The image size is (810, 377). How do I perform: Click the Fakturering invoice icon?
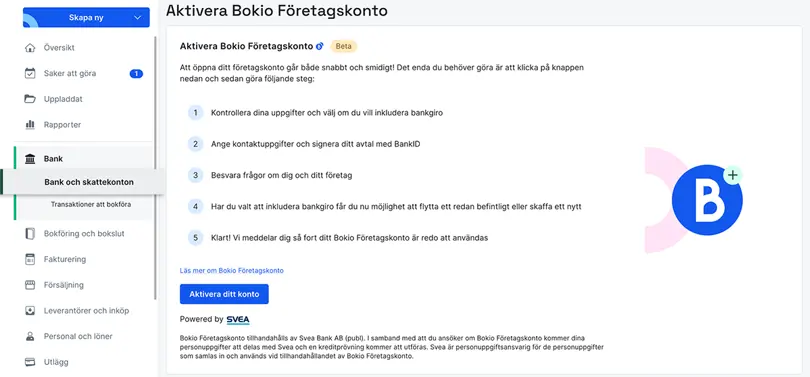(x=30, y=259)
